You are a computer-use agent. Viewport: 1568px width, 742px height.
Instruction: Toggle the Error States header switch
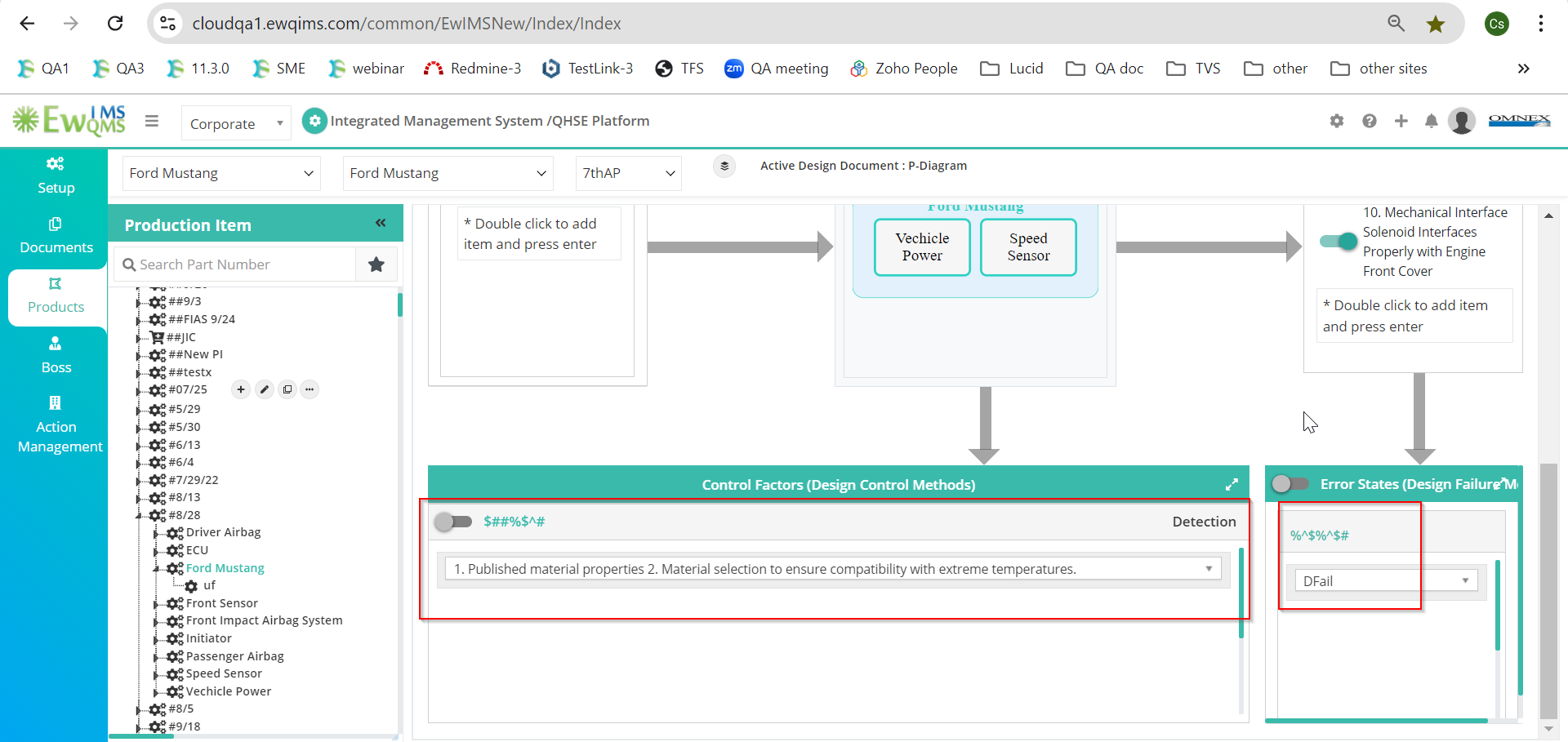(1290, 484)
